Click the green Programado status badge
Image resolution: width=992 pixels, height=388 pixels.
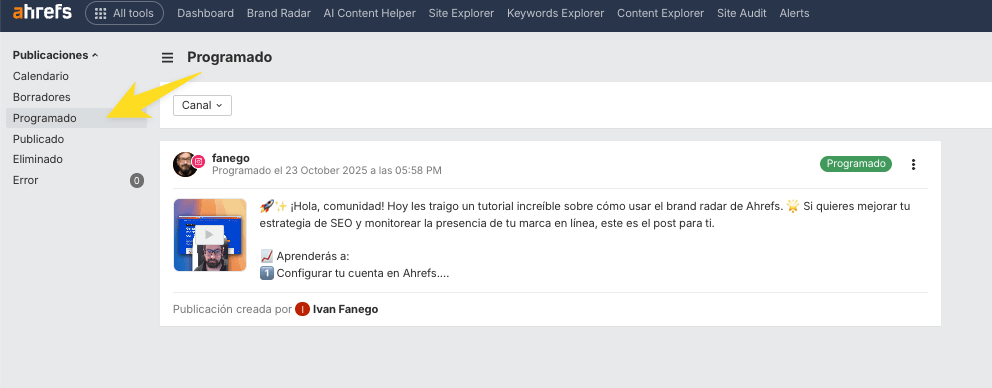(x=856, y=164)
